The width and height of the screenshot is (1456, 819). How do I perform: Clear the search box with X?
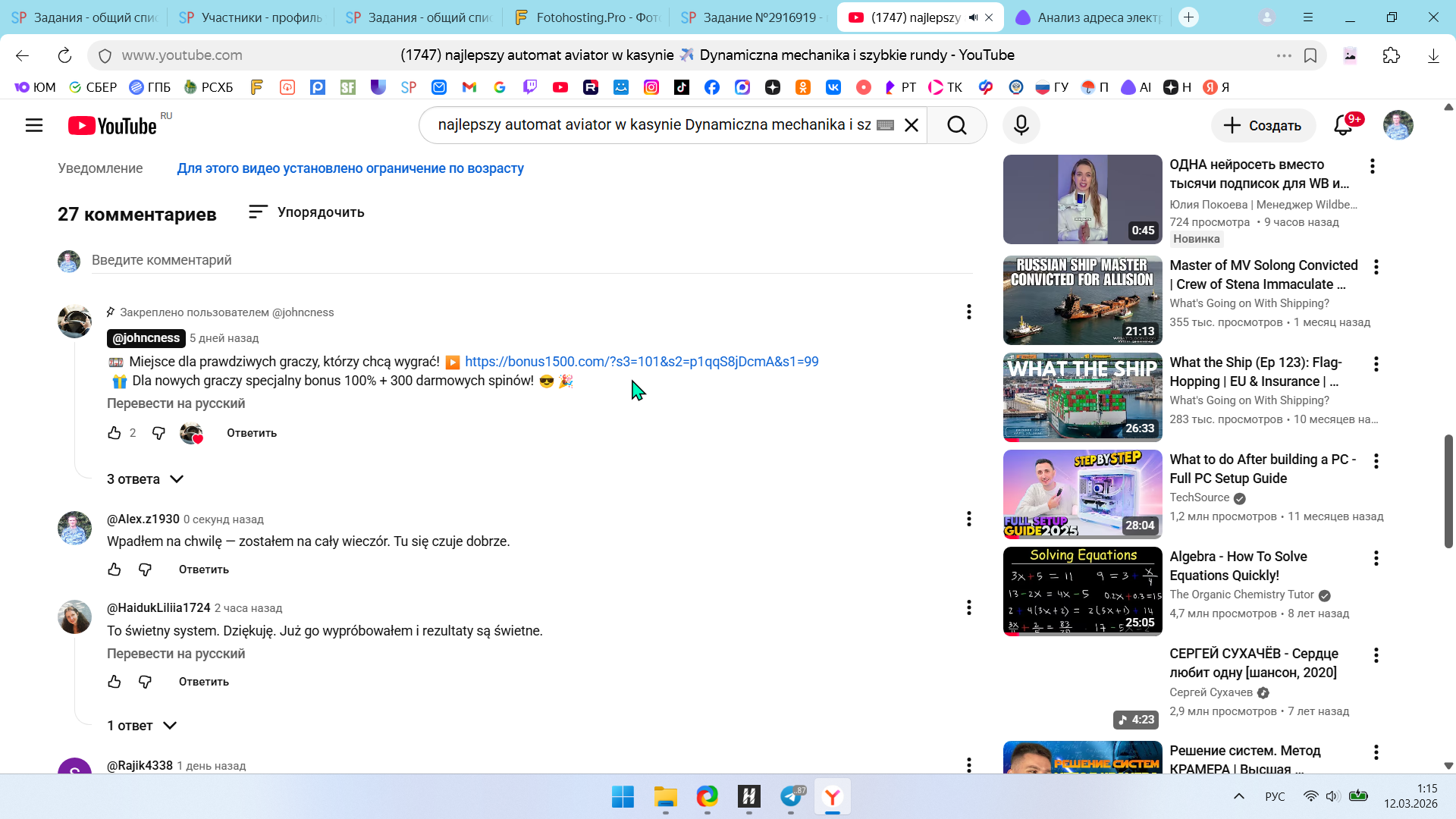pyautogui.click(x=912, y=125)
